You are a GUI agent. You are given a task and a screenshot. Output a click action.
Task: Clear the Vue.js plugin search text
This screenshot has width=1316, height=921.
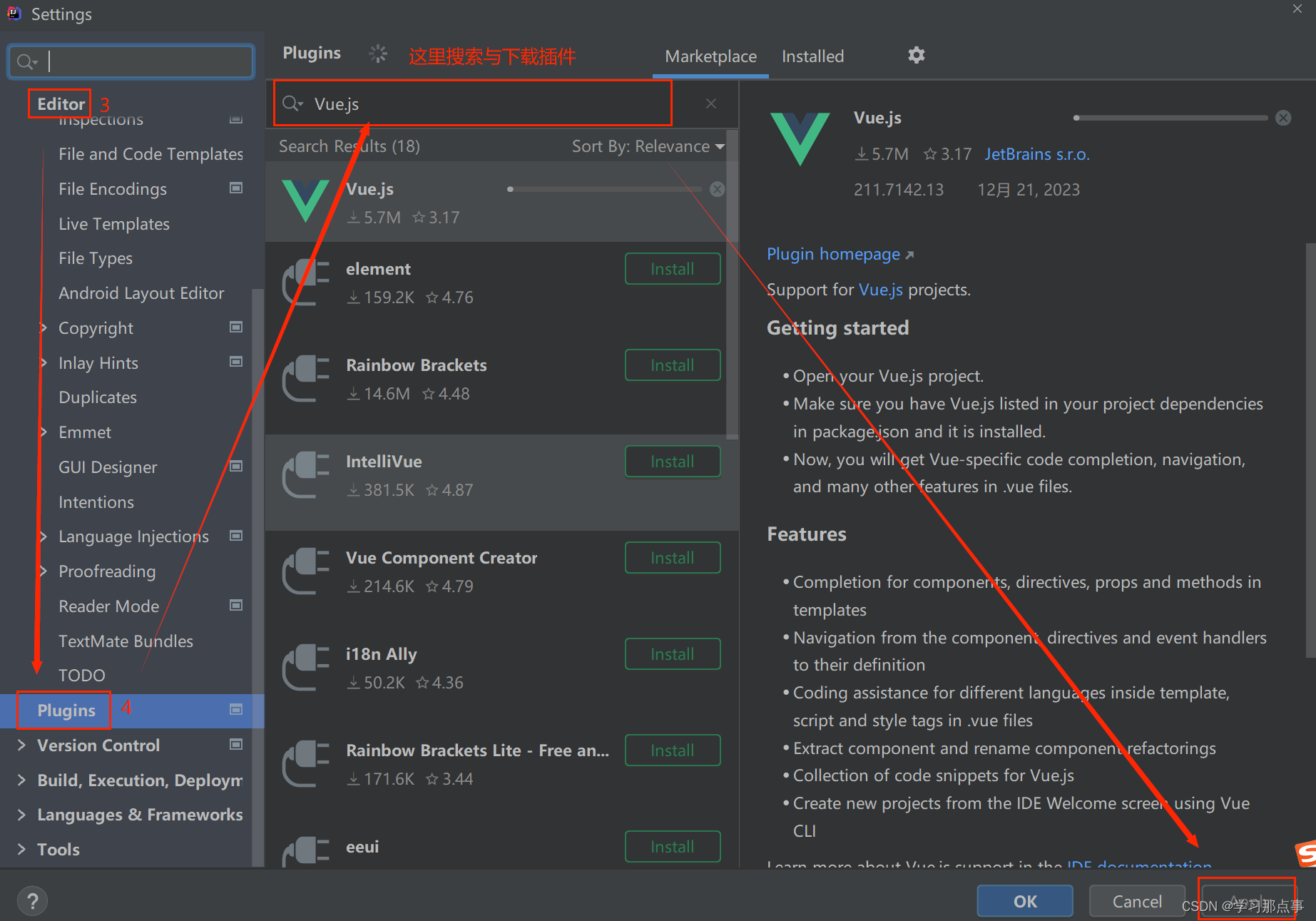[x=711, y=103]
